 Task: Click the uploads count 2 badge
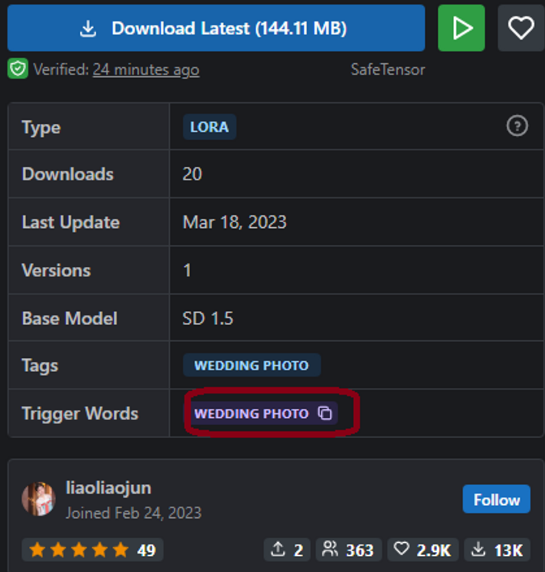pyautogui.click(x=287, y=550)
